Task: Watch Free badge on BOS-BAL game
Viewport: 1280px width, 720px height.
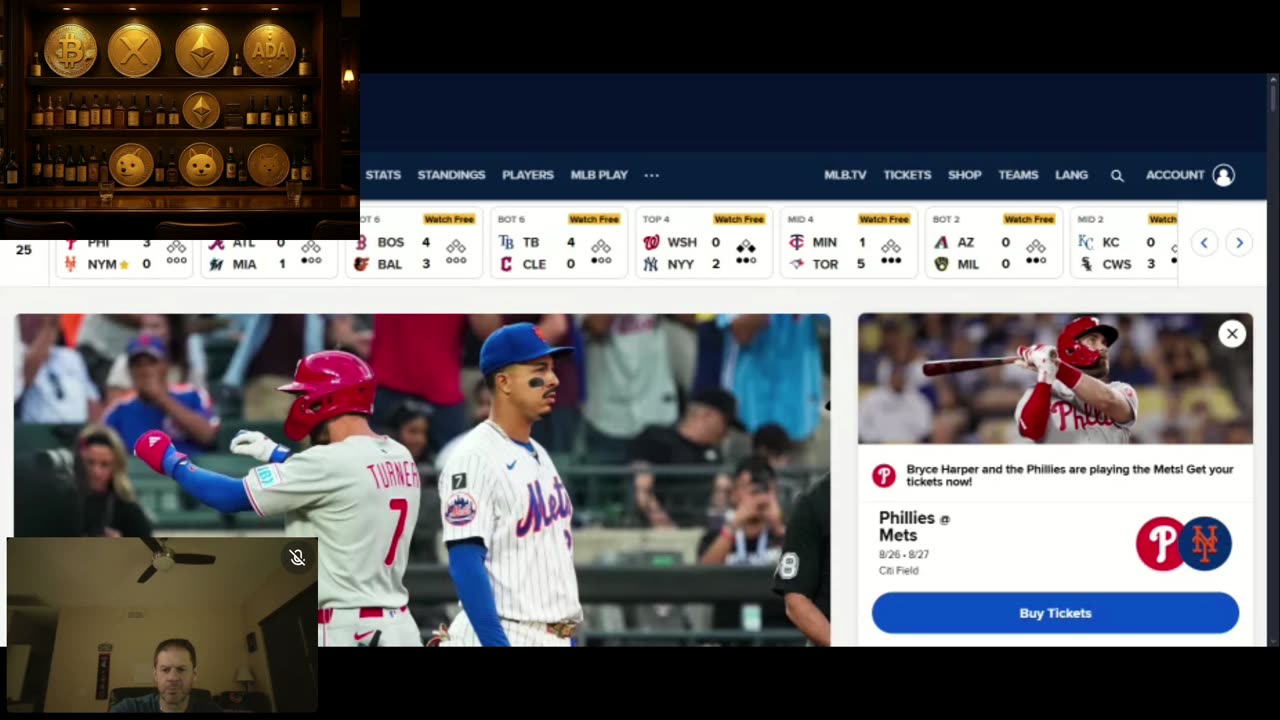Action: [x=449, y=219]
